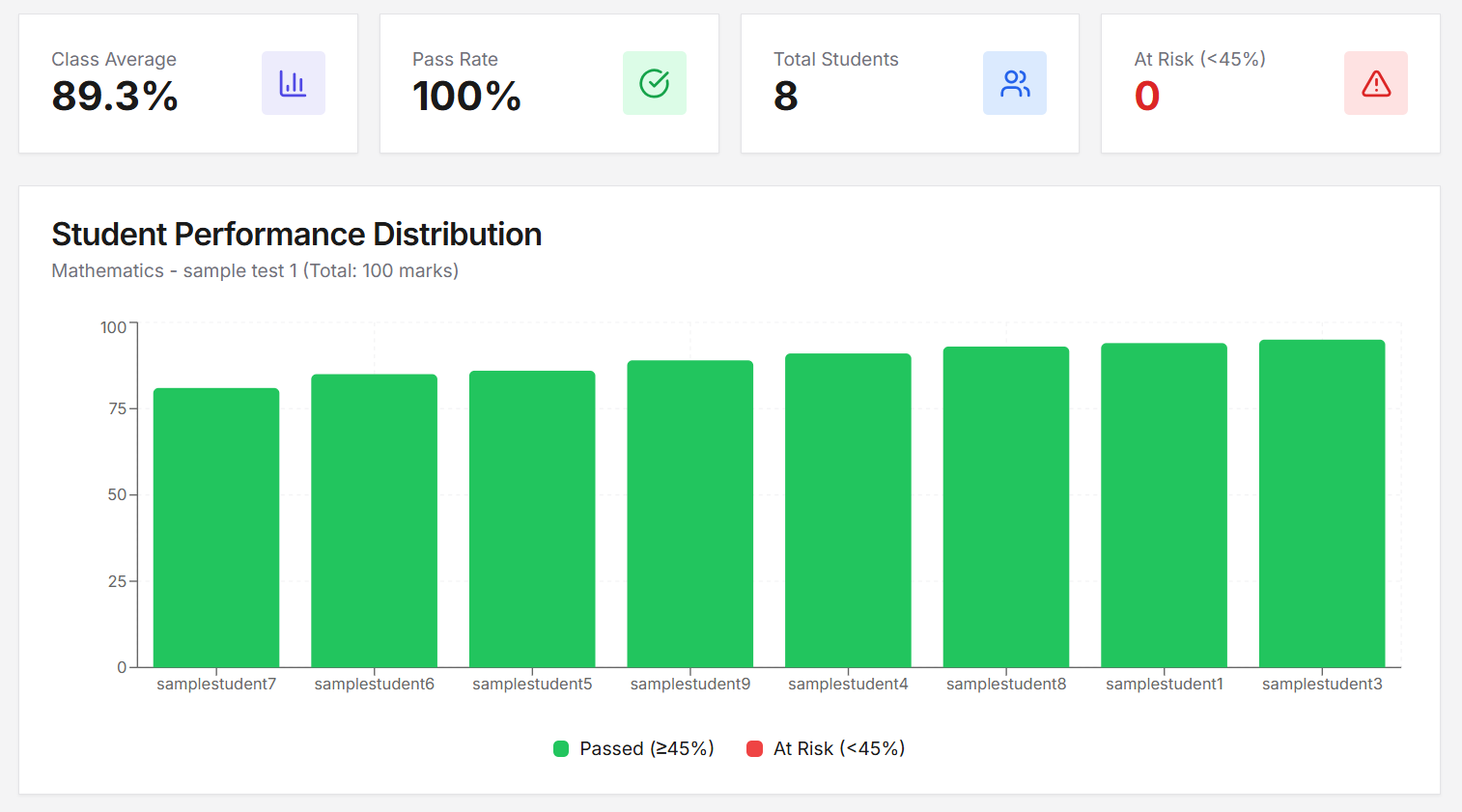The width and height of the screenshot is (1462, 812).
Task: Toggle the Passed (≥45%) legend entry
Action: pos(634,748)
